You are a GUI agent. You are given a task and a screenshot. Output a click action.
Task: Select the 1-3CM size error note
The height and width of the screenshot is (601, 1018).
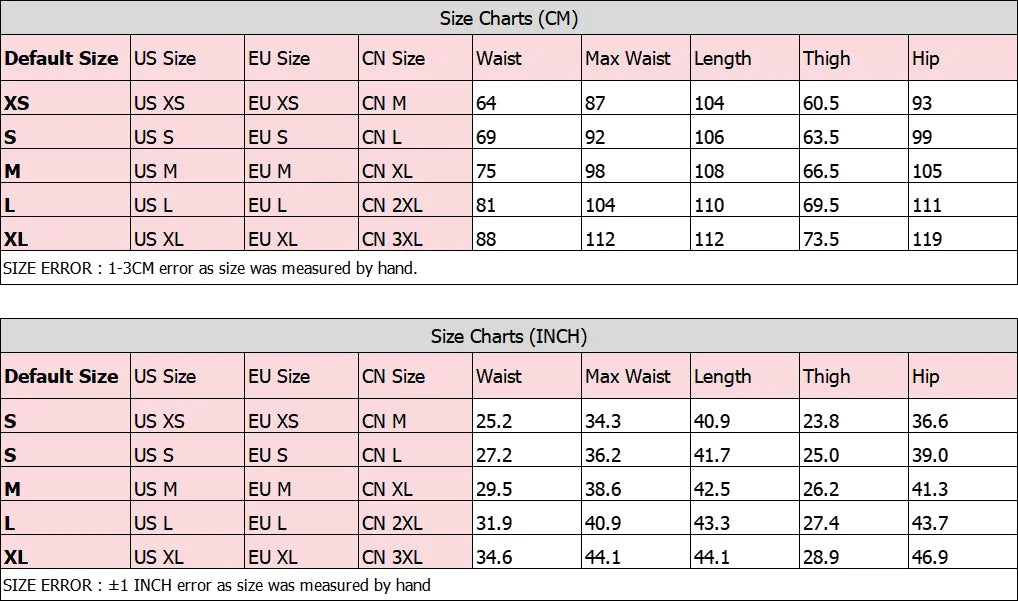pyautogui.click(x=211, y=268)
